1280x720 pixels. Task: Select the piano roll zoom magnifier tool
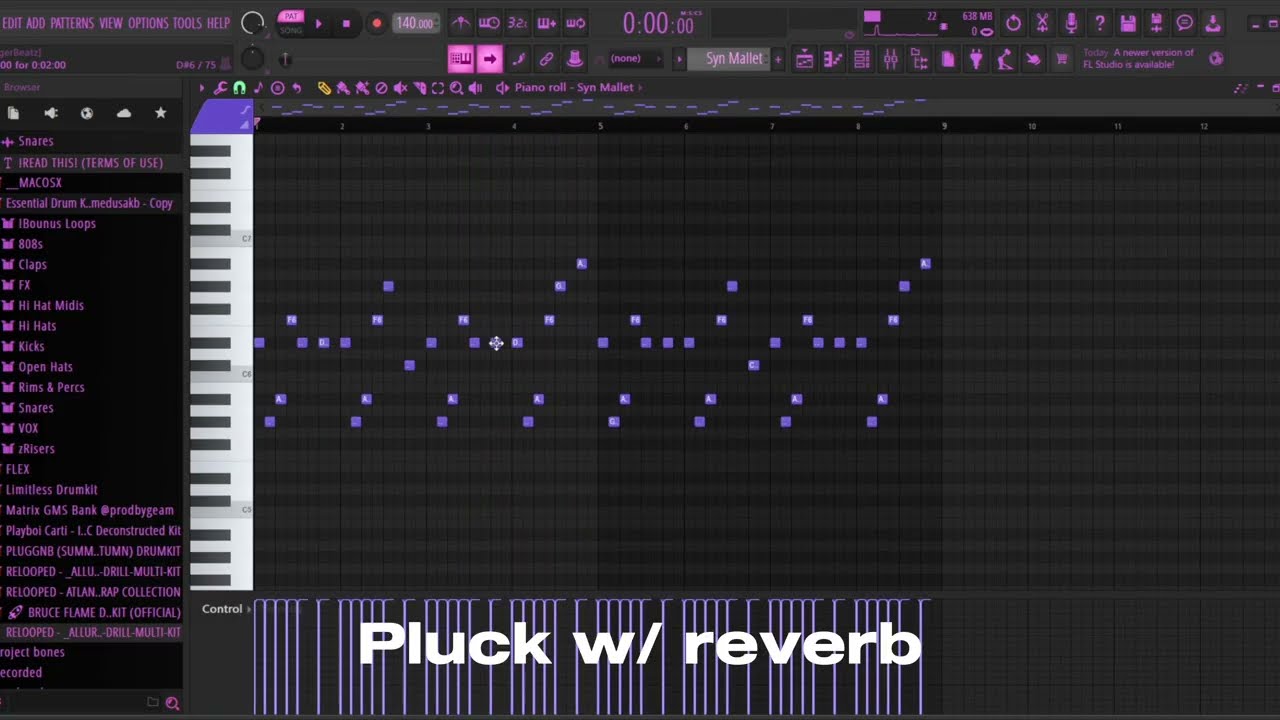pyautogui.click(x=457, y=88)
